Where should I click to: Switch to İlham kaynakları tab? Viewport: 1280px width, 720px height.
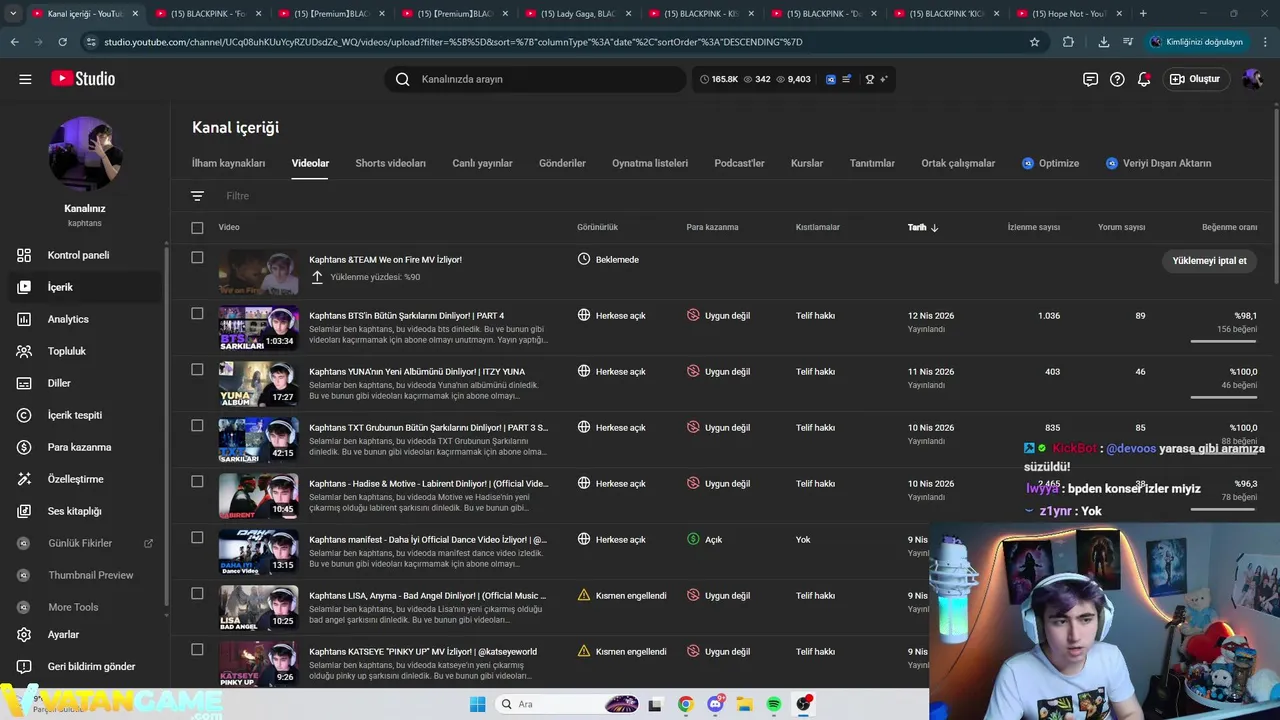228,163
